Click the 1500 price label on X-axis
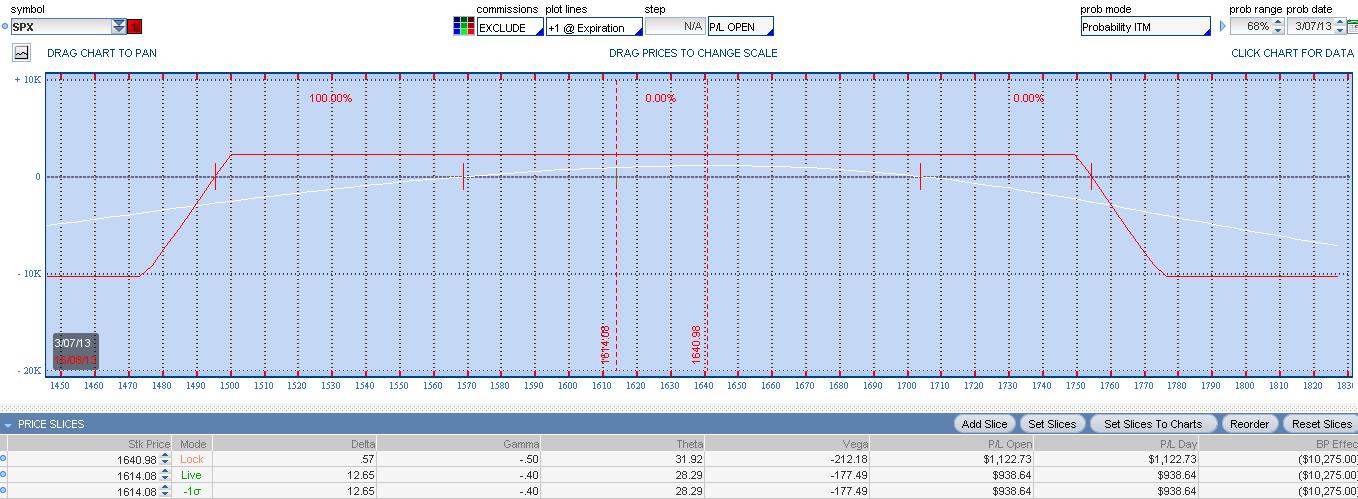1358x499 pixels. tap(230, 386)
